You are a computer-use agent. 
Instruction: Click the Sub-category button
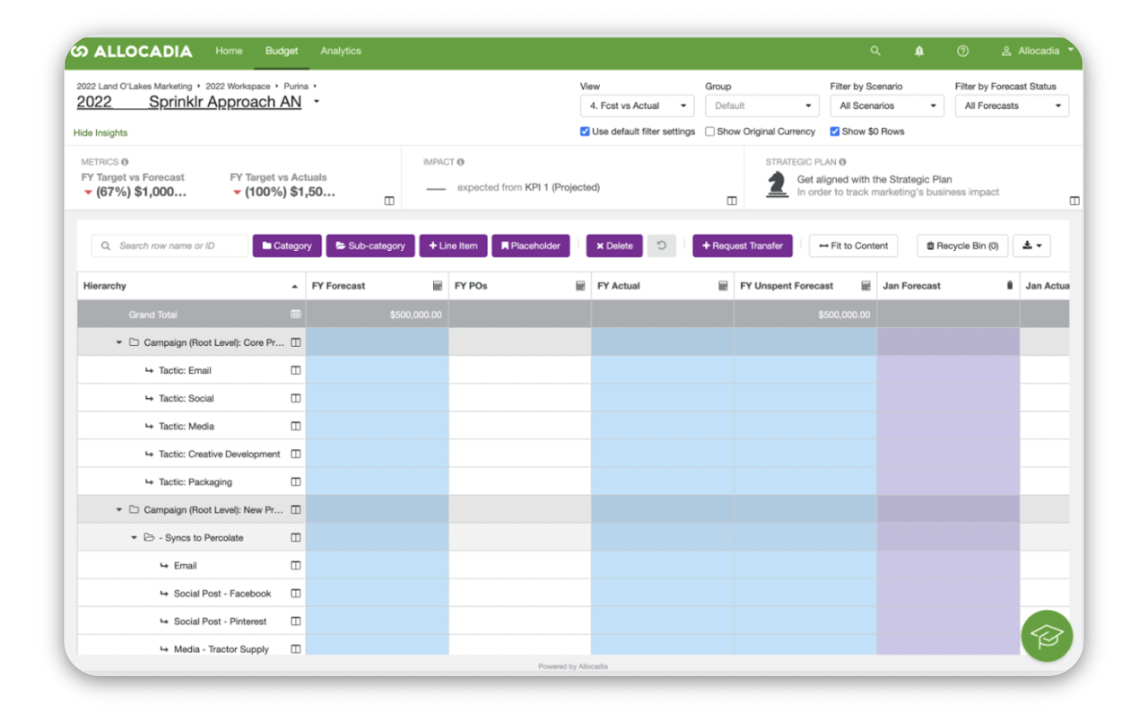coord(371,246)
